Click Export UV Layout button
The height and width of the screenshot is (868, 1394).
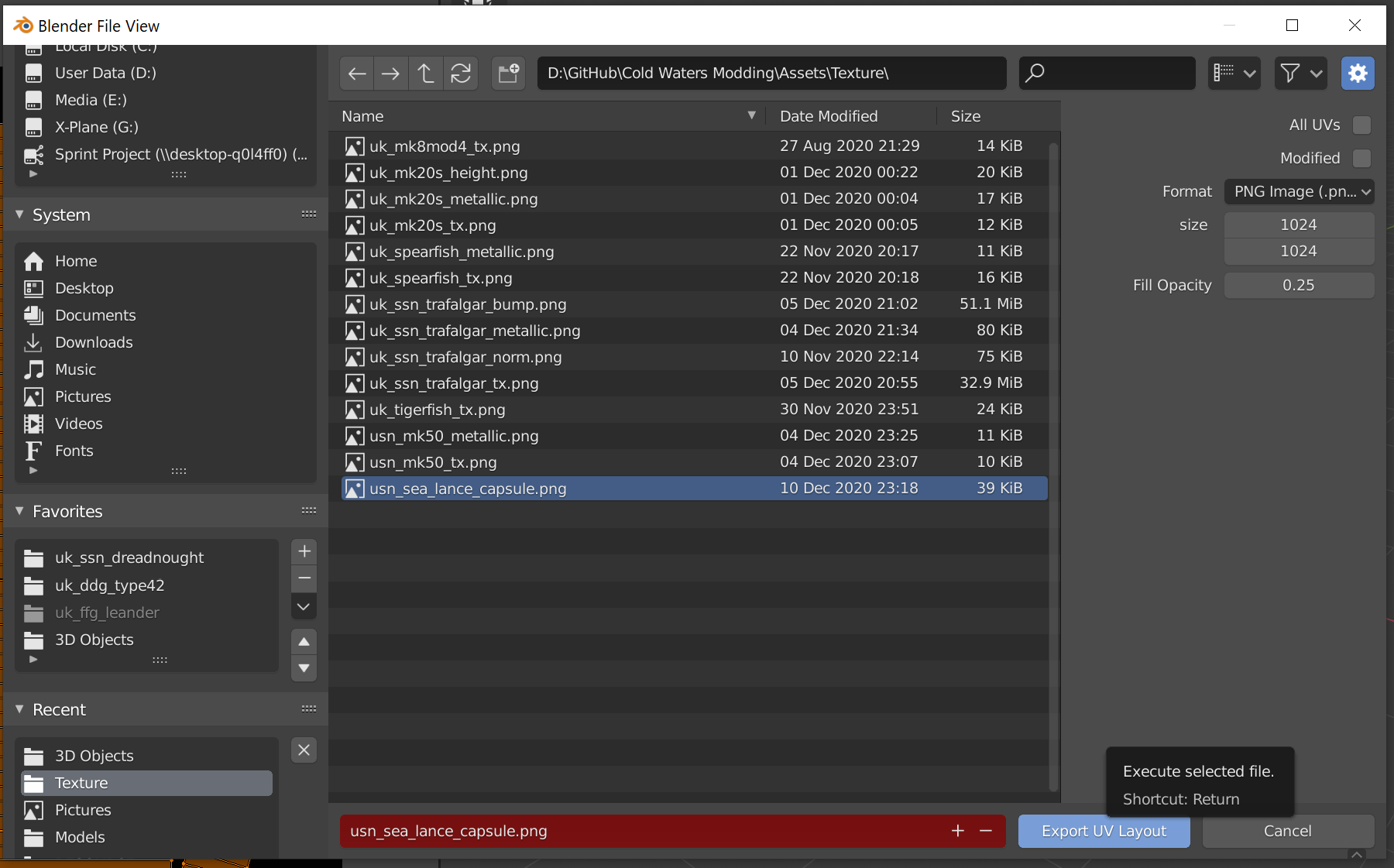[1104, 831]
